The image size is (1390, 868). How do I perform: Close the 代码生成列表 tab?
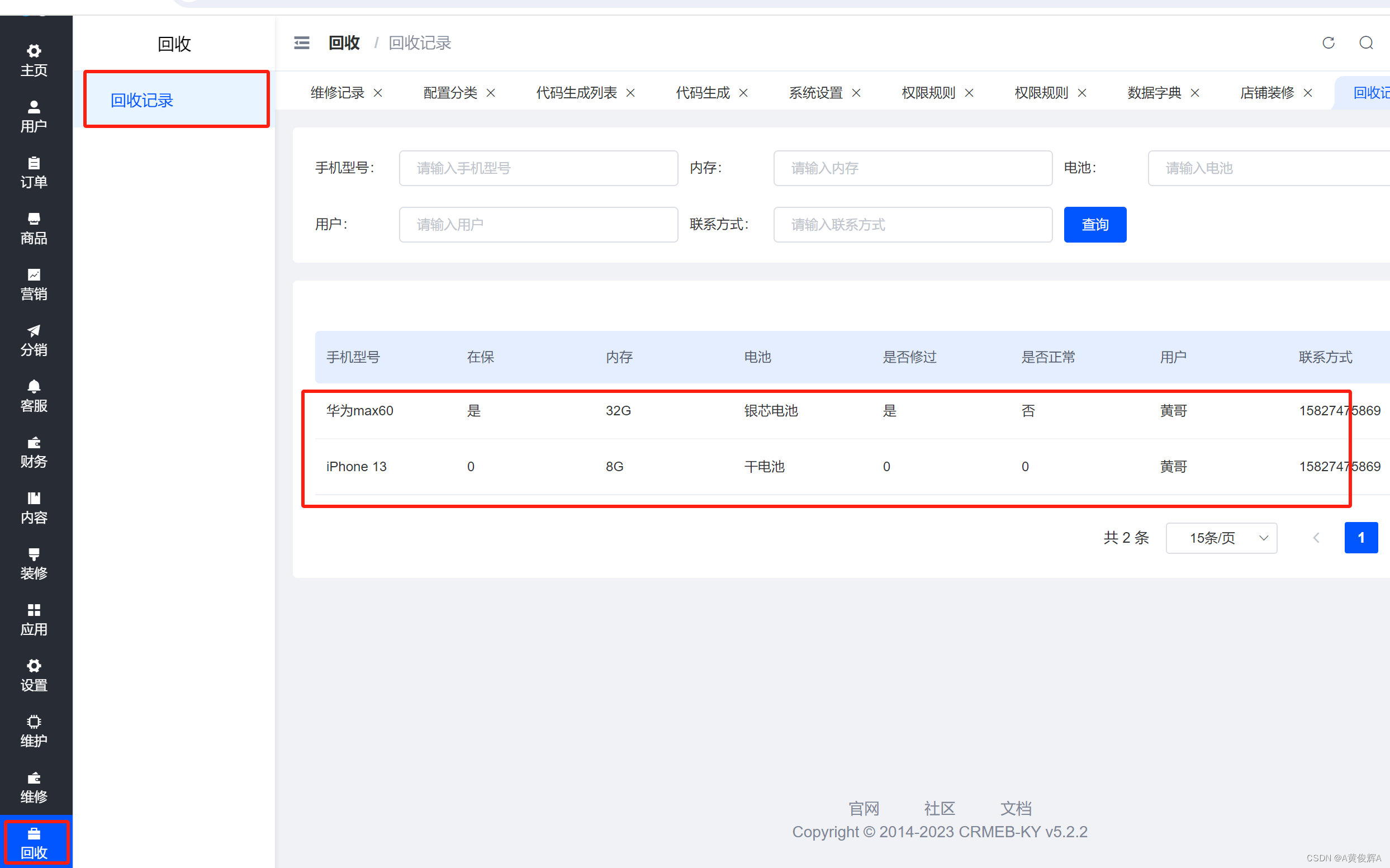pyautogui.click(x=630, y=93)
